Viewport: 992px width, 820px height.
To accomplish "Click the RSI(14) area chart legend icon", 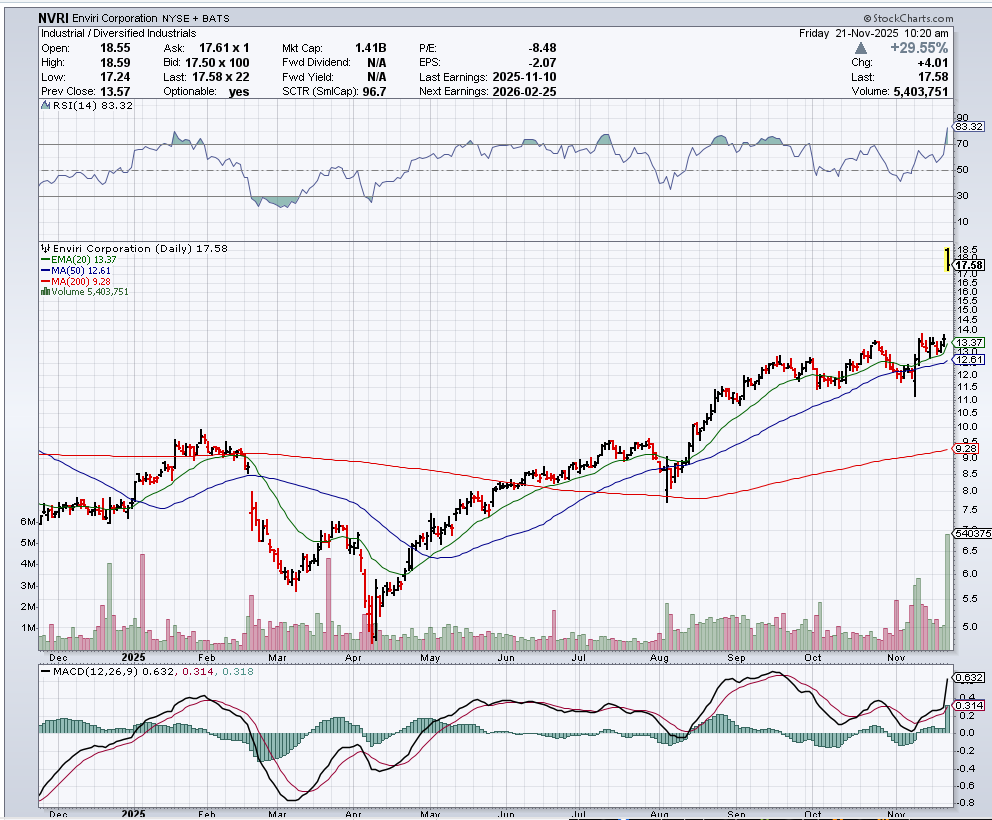I will point(45,104).
